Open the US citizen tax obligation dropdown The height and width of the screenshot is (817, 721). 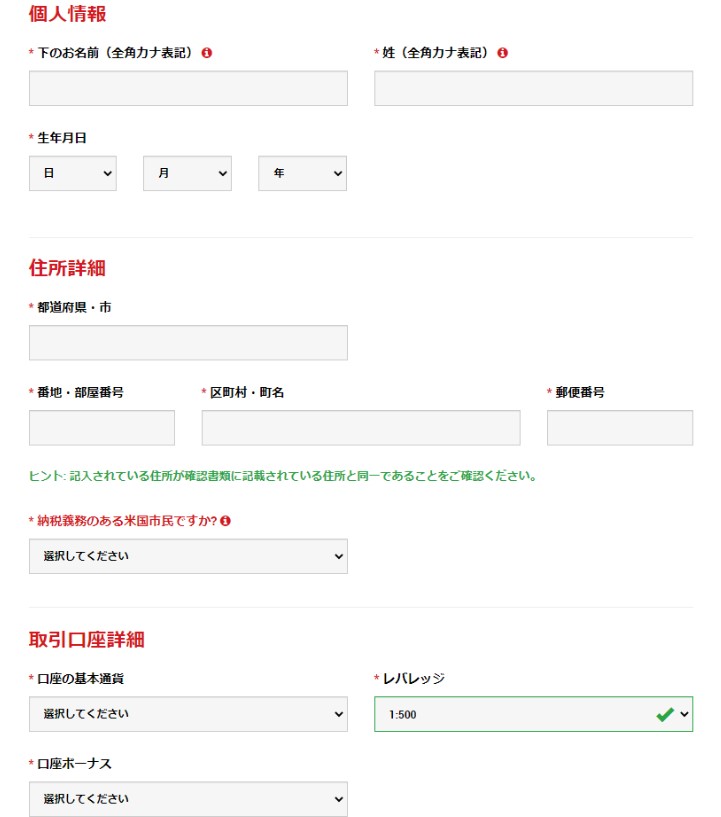(x=188, y=556)
